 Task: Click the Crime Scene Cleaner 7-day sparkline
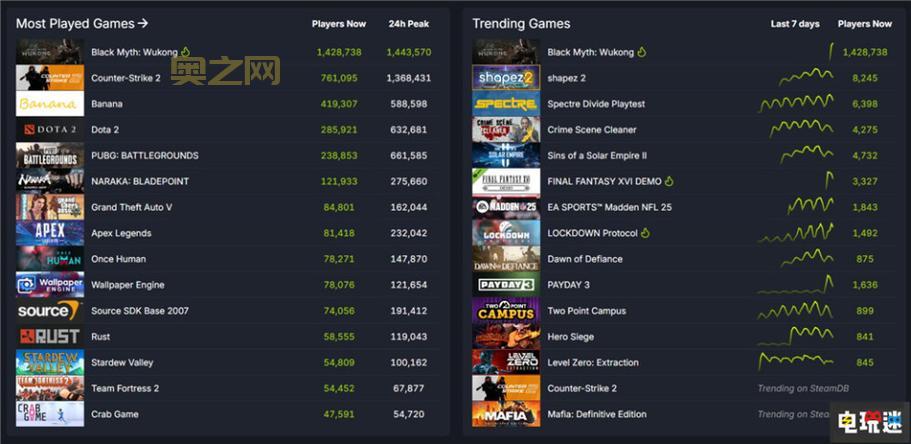tap(795, 129)
